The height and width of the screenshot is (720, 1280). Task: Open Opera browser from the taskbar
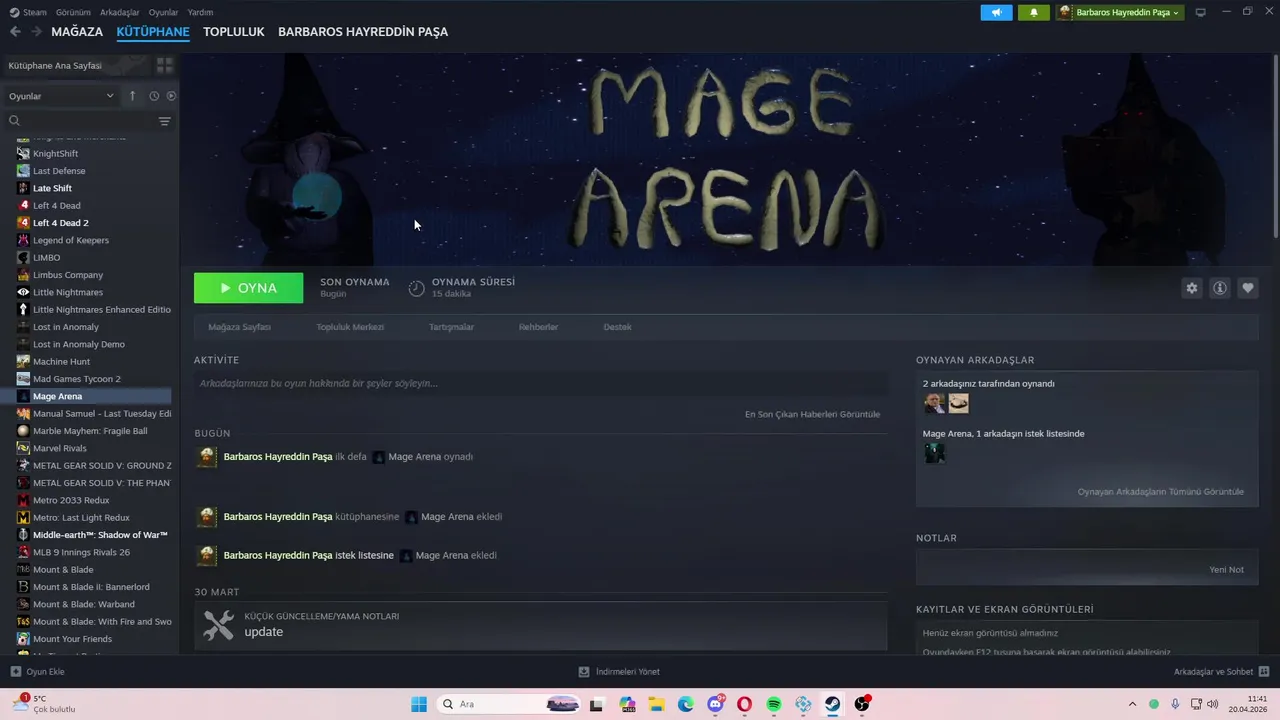[x=745, y=704]
